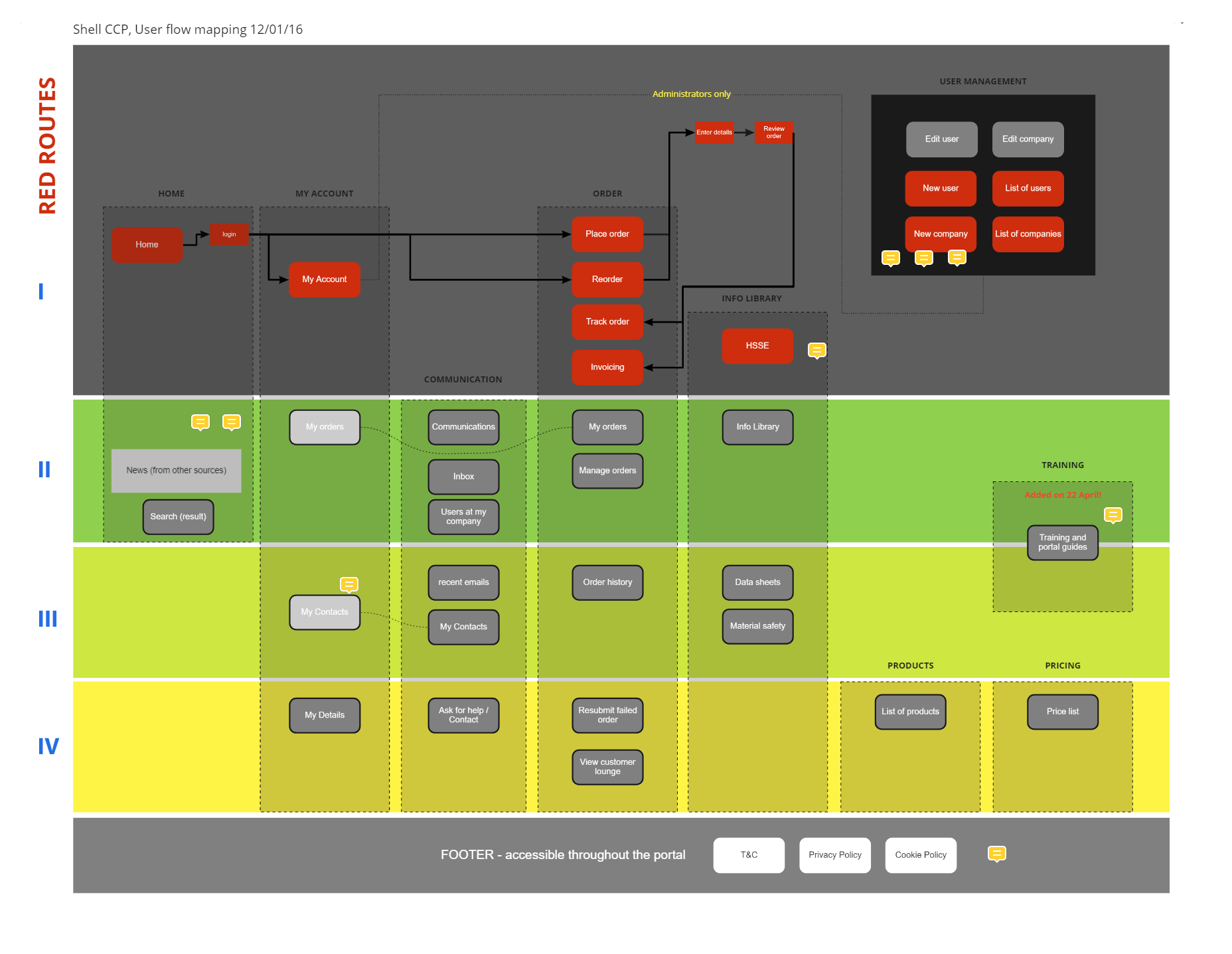Image resolution: width=1232 pixels, height=954 pixels.
Task: Open the middle comment bubble in User Management
Action: click(x=924, y=258)
